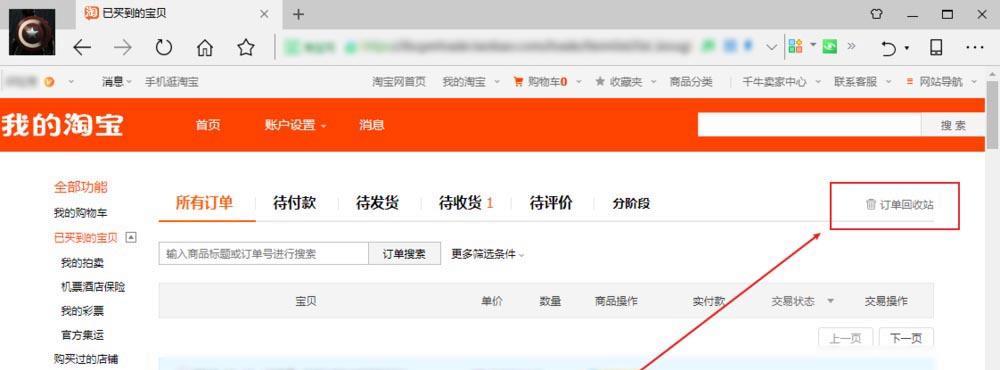The image size is (1000, 370).
Task: Open the browser skin shirt icon
Action: [x=877, y=14]
